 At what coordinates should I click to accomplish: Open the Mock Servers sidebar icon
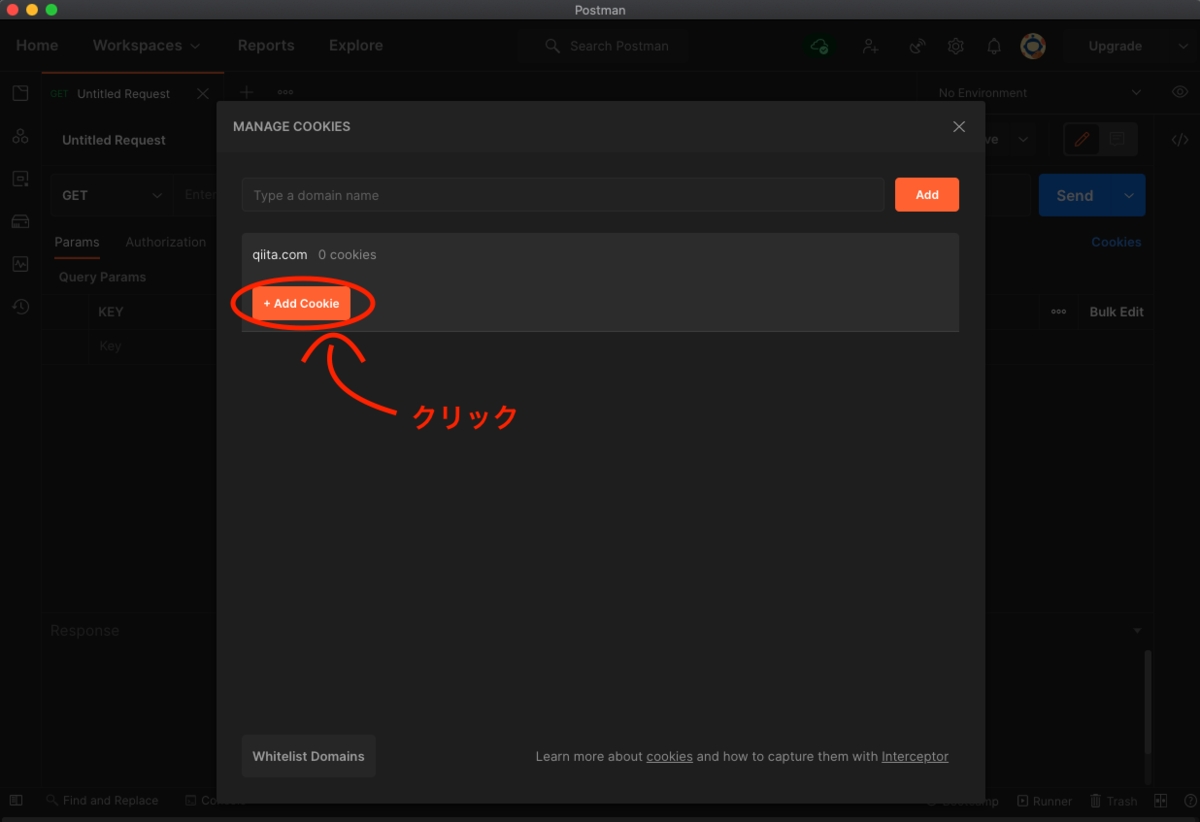(20, 221)
